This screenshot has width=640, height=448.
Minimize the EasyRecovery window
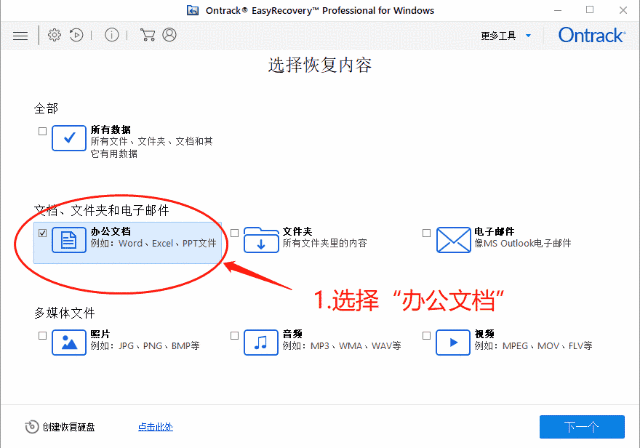[558, 10]
